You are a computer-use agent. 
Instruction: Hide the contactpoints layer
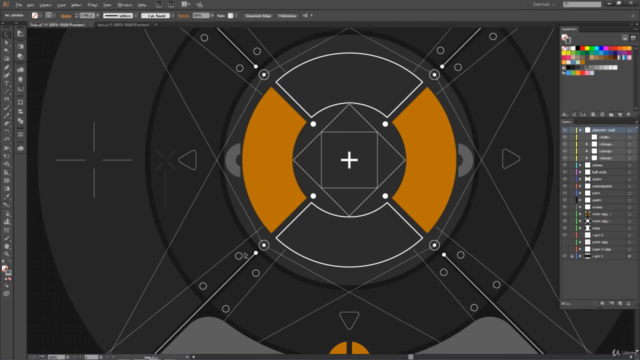click(x=565, y=186)
